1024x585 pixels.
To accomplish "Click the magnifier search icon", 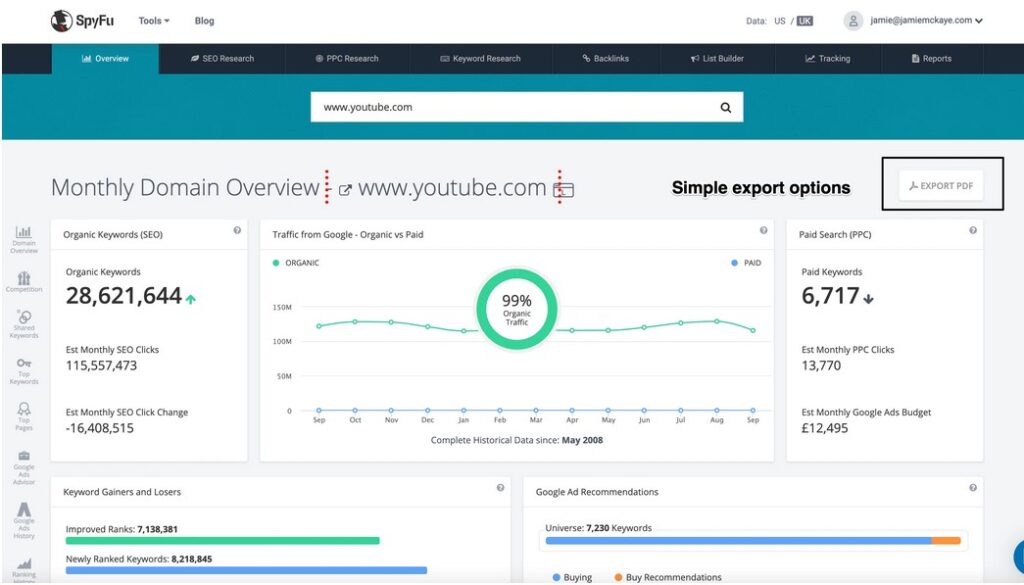I will (x=726, y=108).
